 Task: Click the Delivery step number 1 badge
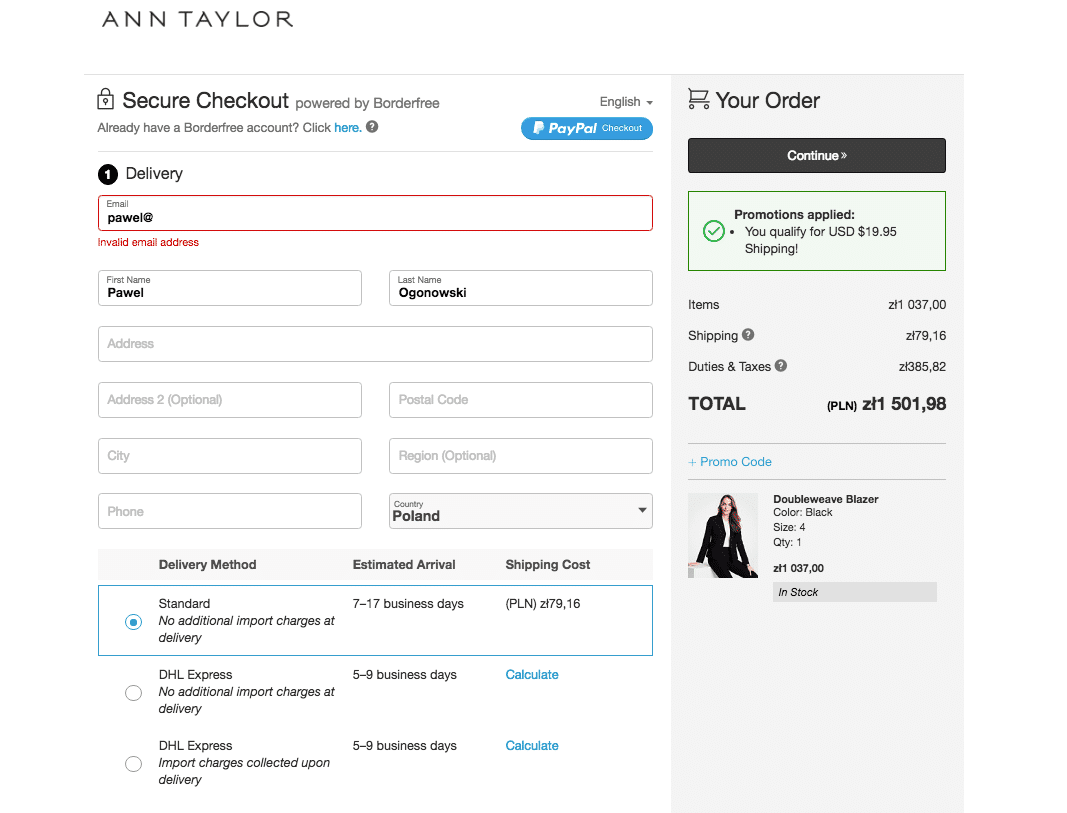tap(108, 175)
